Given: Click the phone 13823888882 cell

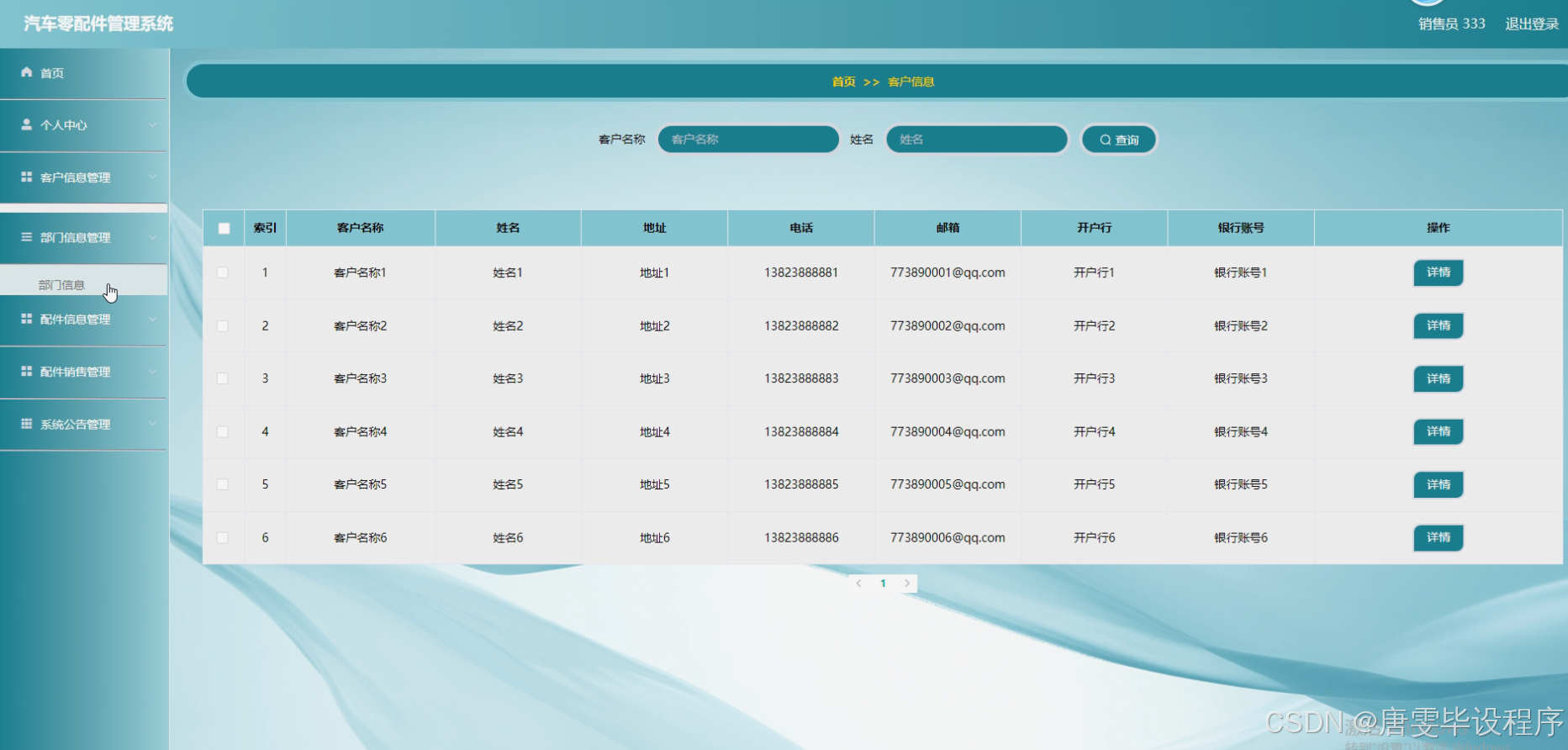Looking at the screenshot, I should [801, 325].
